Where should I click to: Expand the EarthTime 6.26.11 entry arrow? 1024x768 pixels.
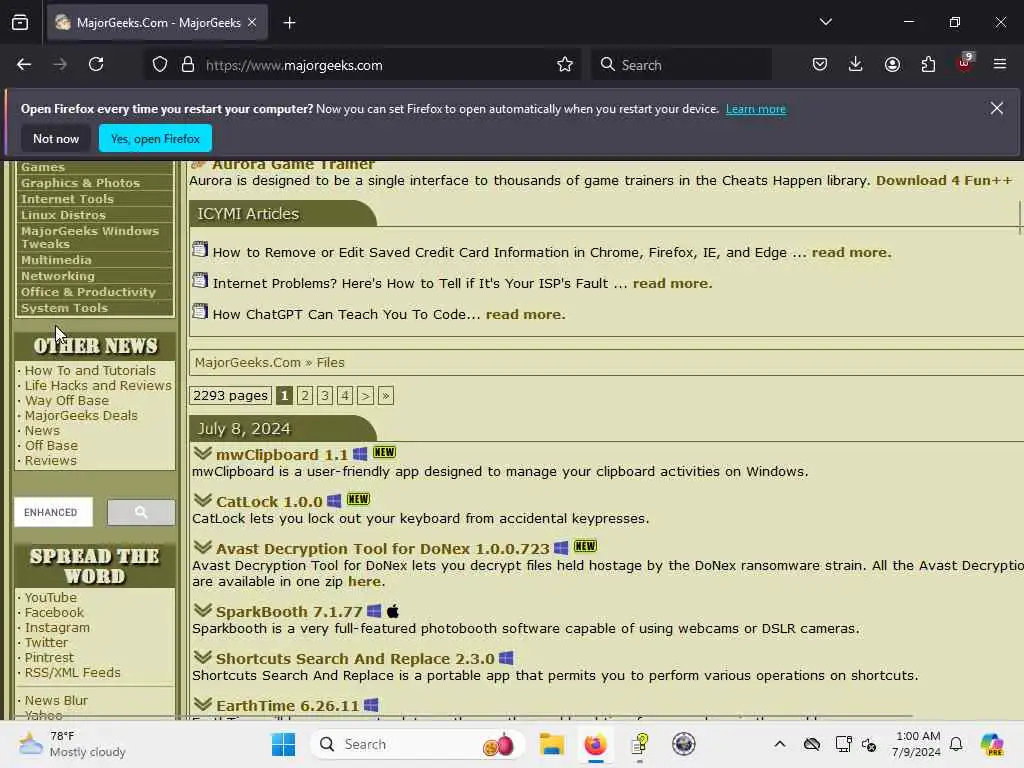(x=202, y=704)
